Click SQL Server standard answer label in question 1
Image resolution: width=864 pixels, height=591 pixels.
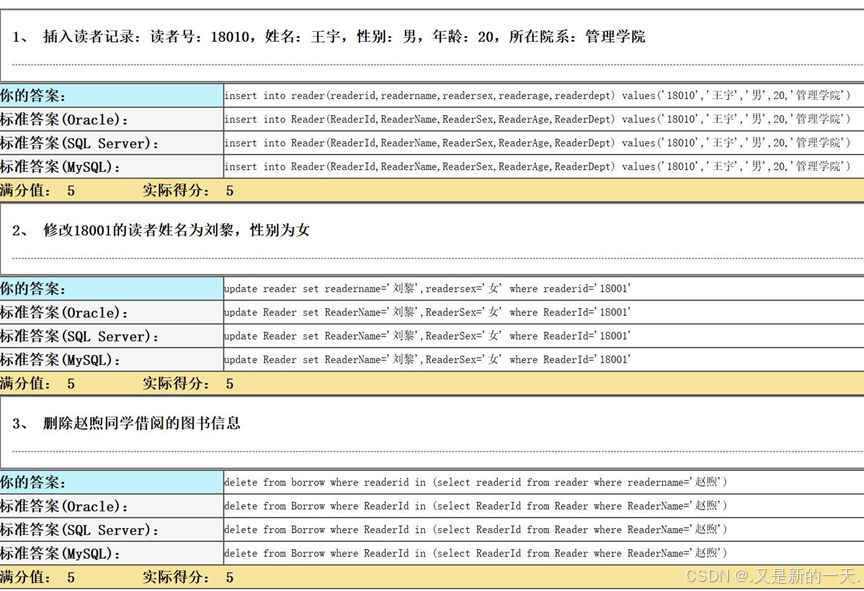[80, 143]
